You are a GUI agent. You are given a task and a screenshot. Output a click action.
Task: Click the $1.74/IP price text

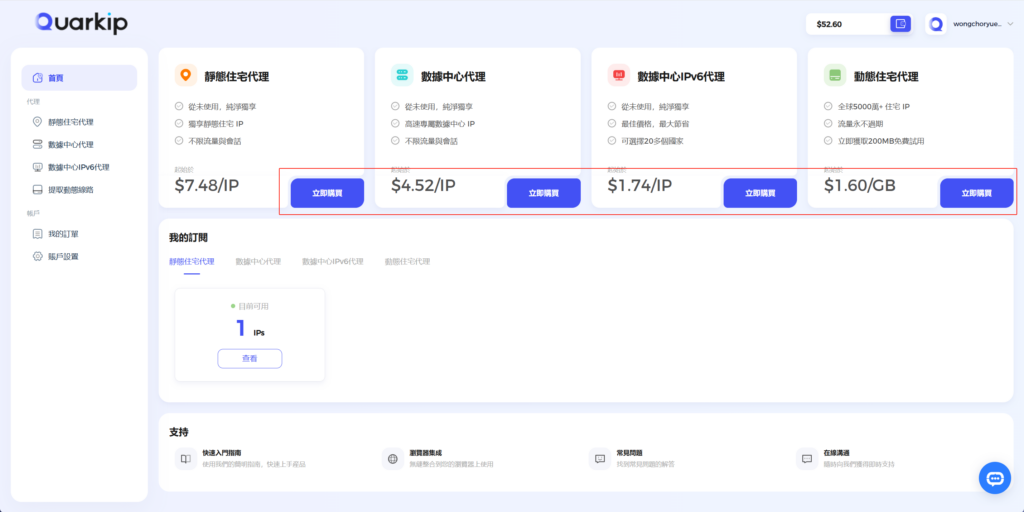click(640, 185)
